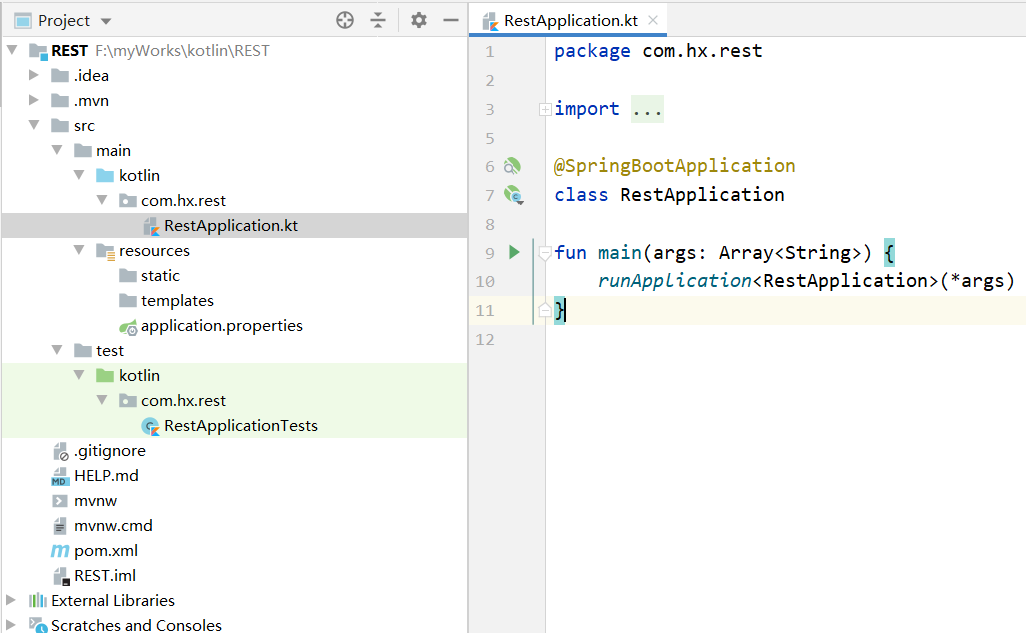The width and height of the screenshot is (1026, 633).
Task: Click the locate/select opened file crosshair icon
Action: pyautogui.click(x=345, y=20)
